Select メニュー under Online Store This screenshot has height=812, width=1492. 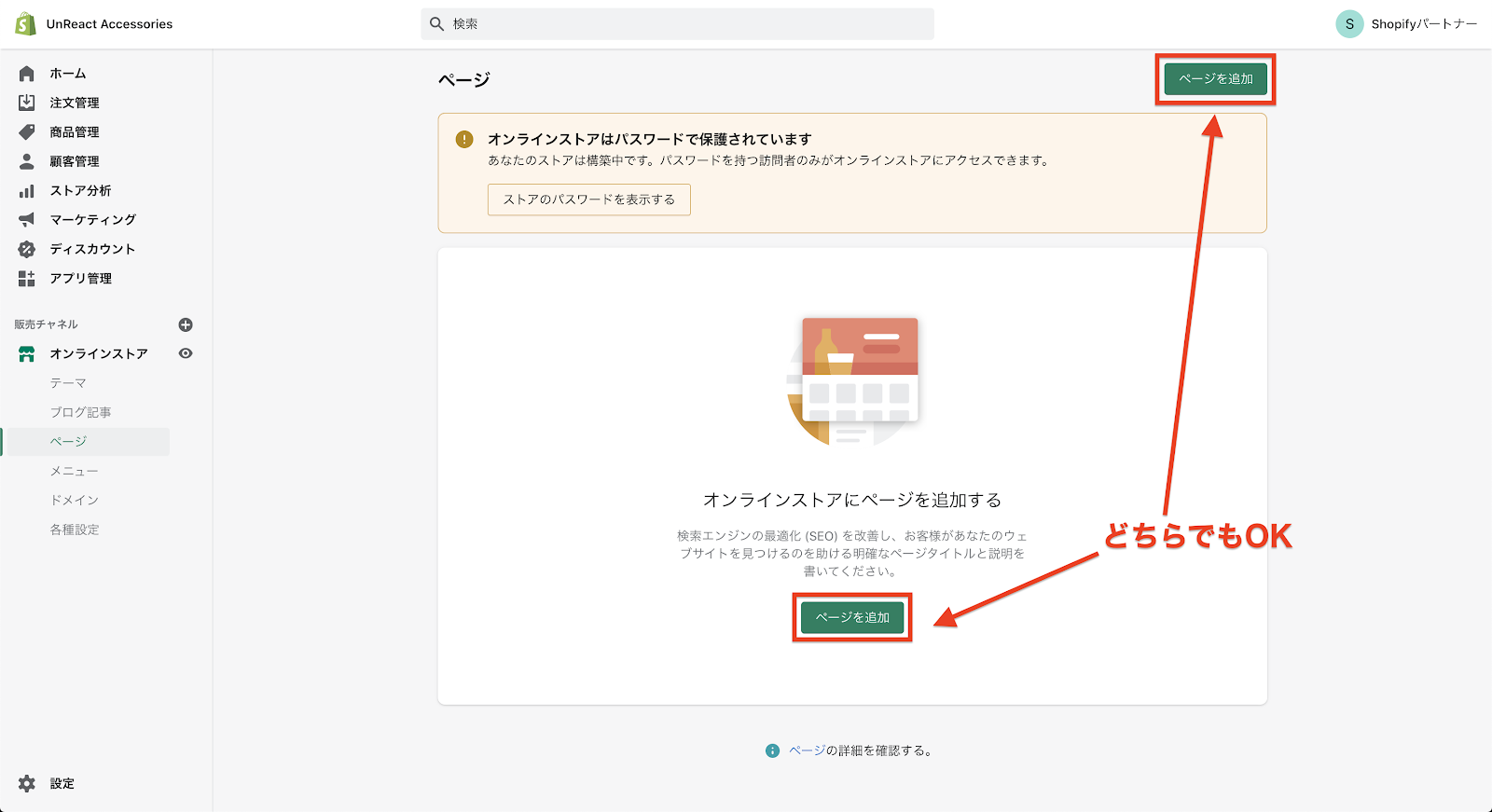click(x=74, y=471)
